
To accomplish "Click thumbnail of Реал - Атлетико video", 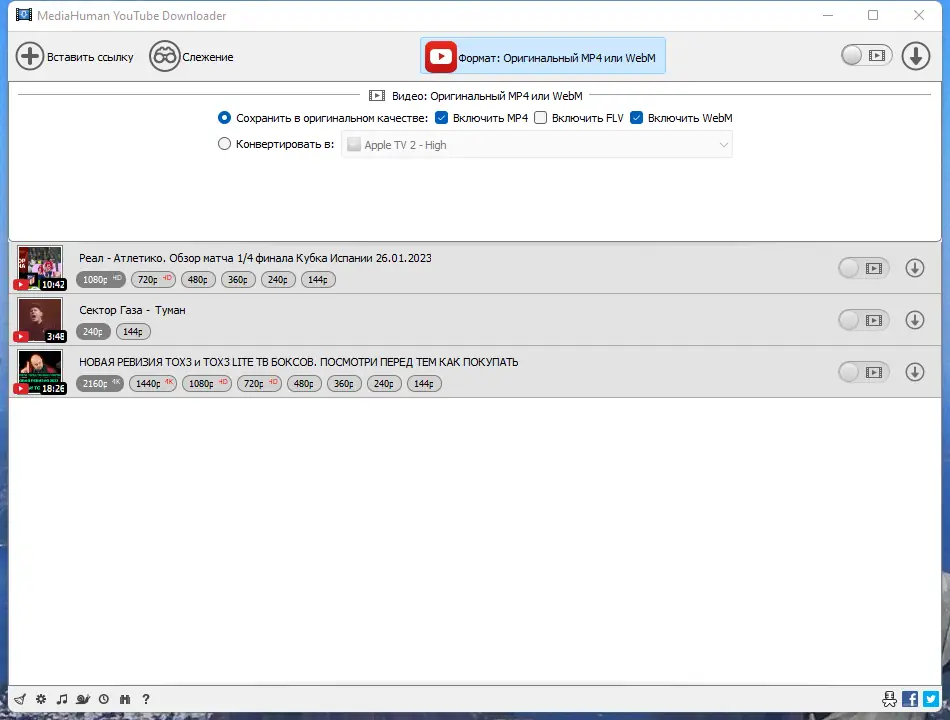I will click(x=40, y=268).
